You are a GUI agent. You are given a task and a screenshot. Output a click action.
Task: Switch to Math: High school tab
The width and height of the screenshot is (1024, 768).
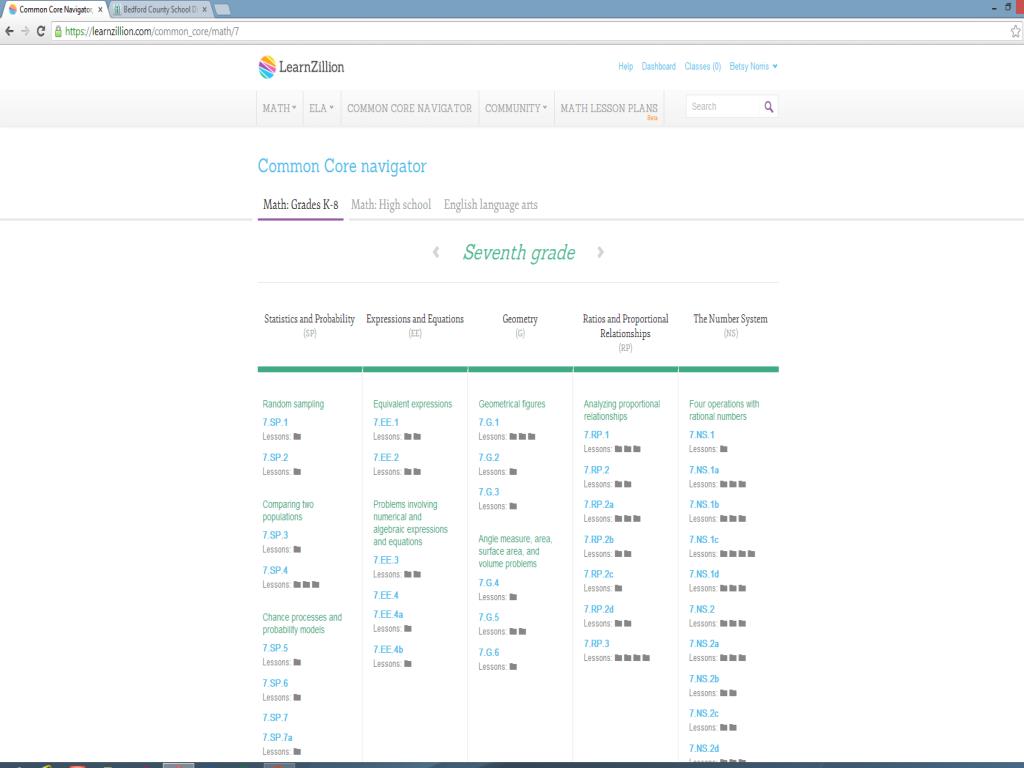click(x=391, y=204)
